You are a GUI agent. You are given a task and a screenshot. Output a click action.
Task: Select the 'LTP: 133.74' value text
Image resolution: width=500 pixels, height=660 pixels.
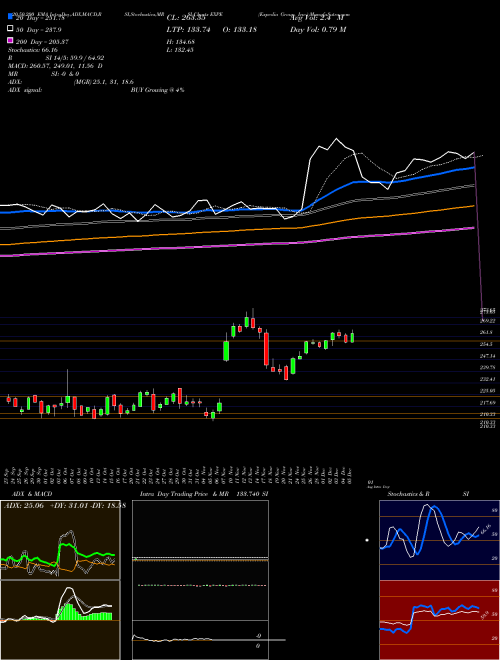187,29
